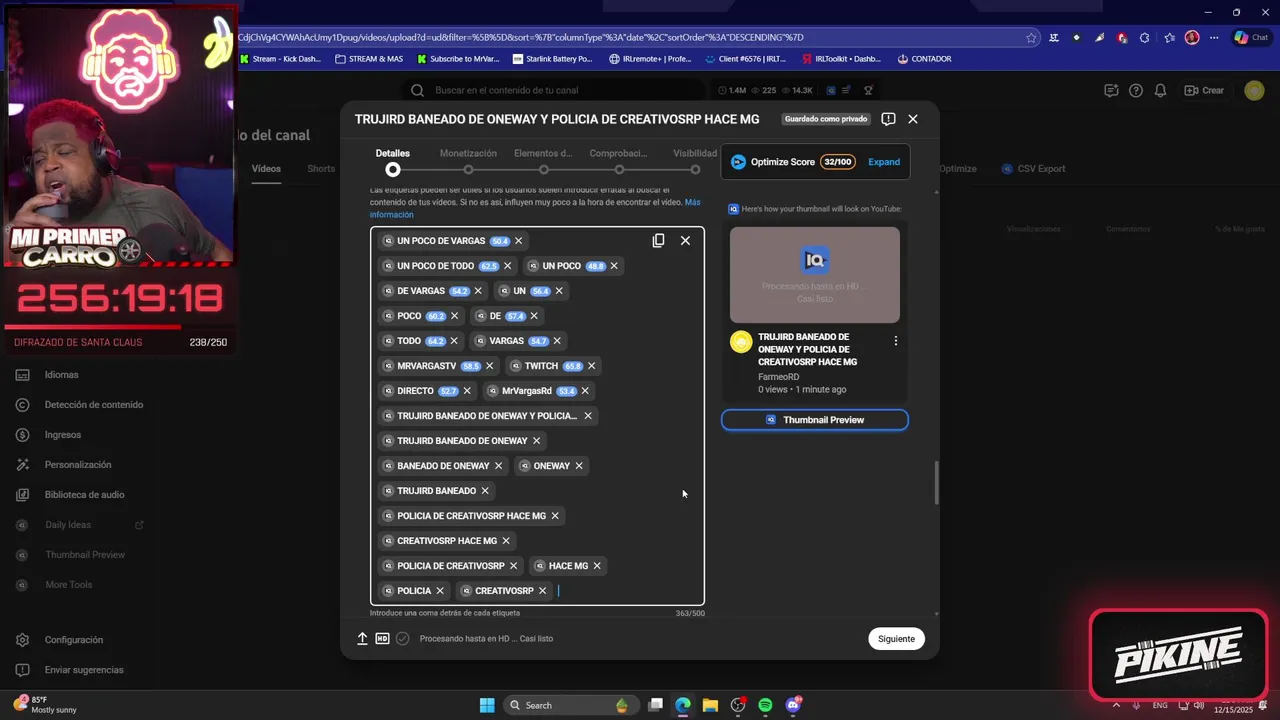This screenshot has width=1280, height=720.
Task: Open the feedback icon in the dialog header
Action: pyautogui.click(x=888, y=119)
